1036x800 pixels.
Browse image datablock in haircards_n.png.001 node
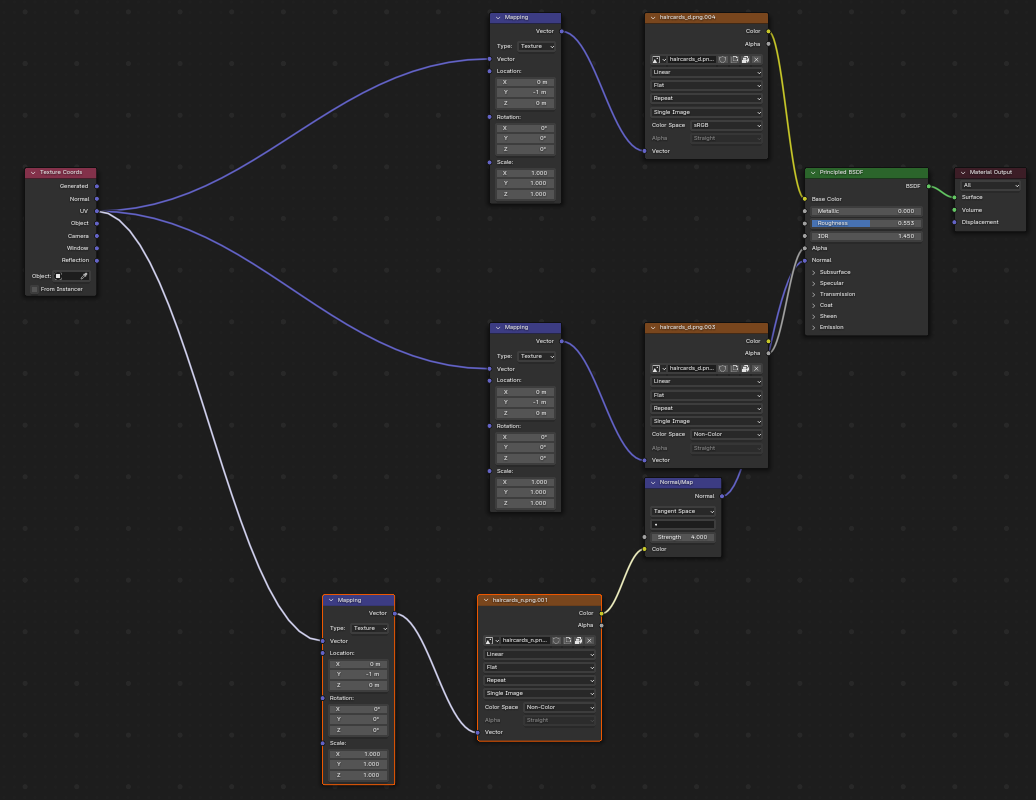coord(490,640)
